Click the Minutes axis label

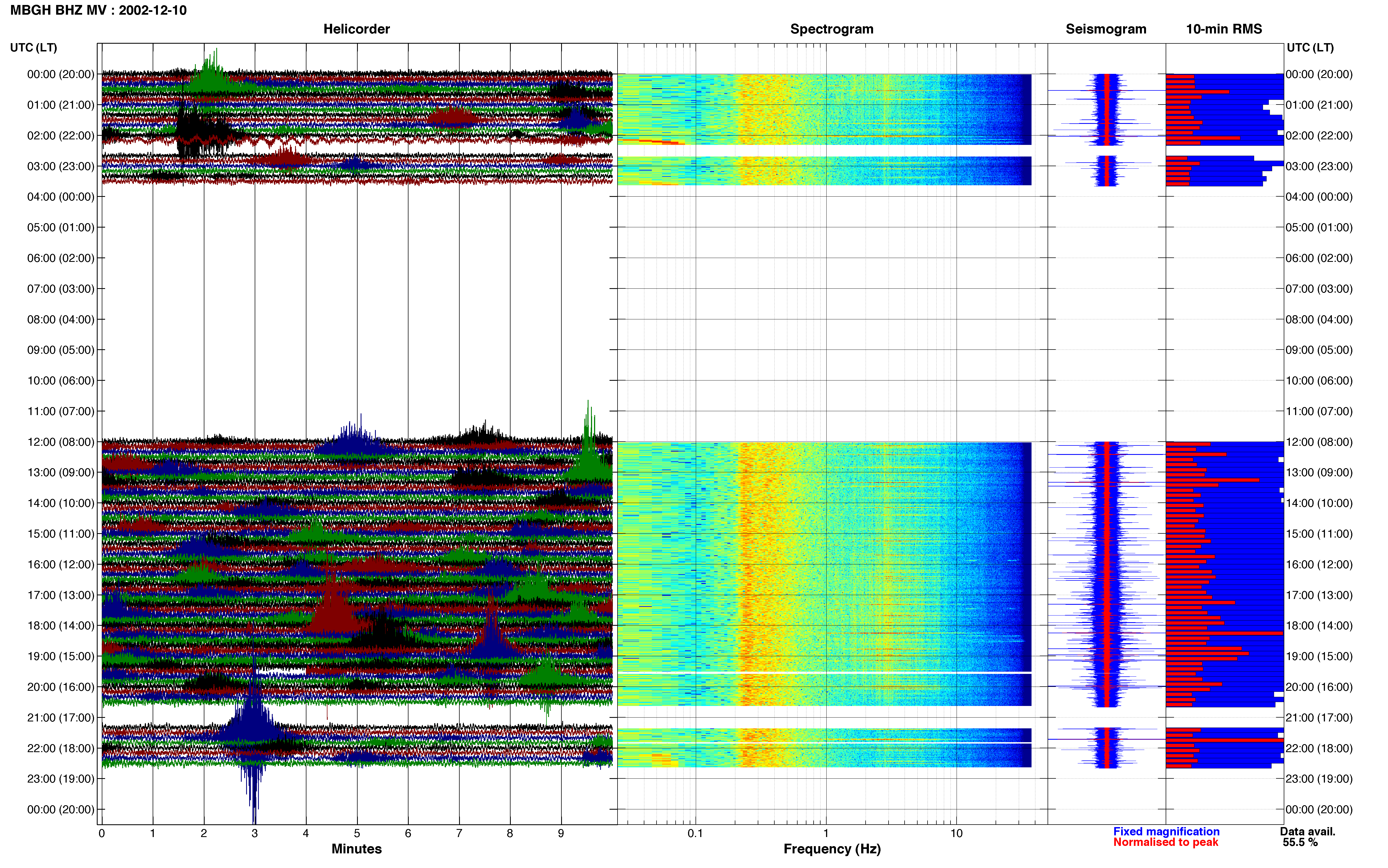pos(356,848)
